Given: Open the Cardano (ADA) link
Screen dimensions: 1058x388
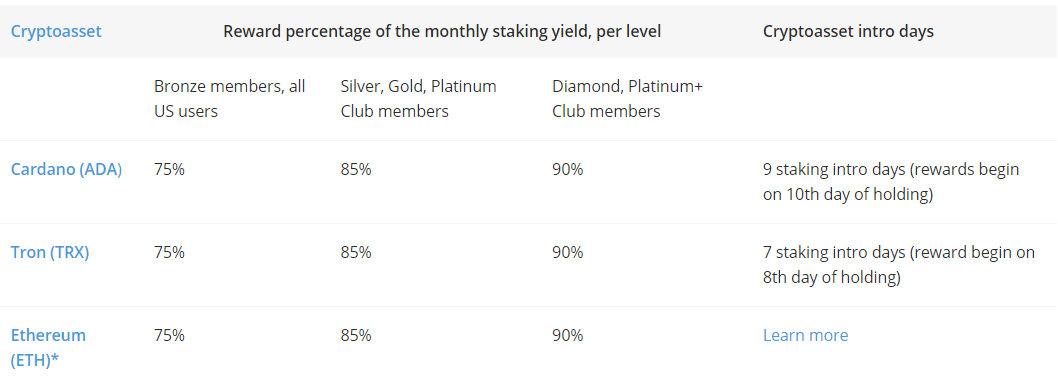Looking at the screenshot, I should (66, 169).
